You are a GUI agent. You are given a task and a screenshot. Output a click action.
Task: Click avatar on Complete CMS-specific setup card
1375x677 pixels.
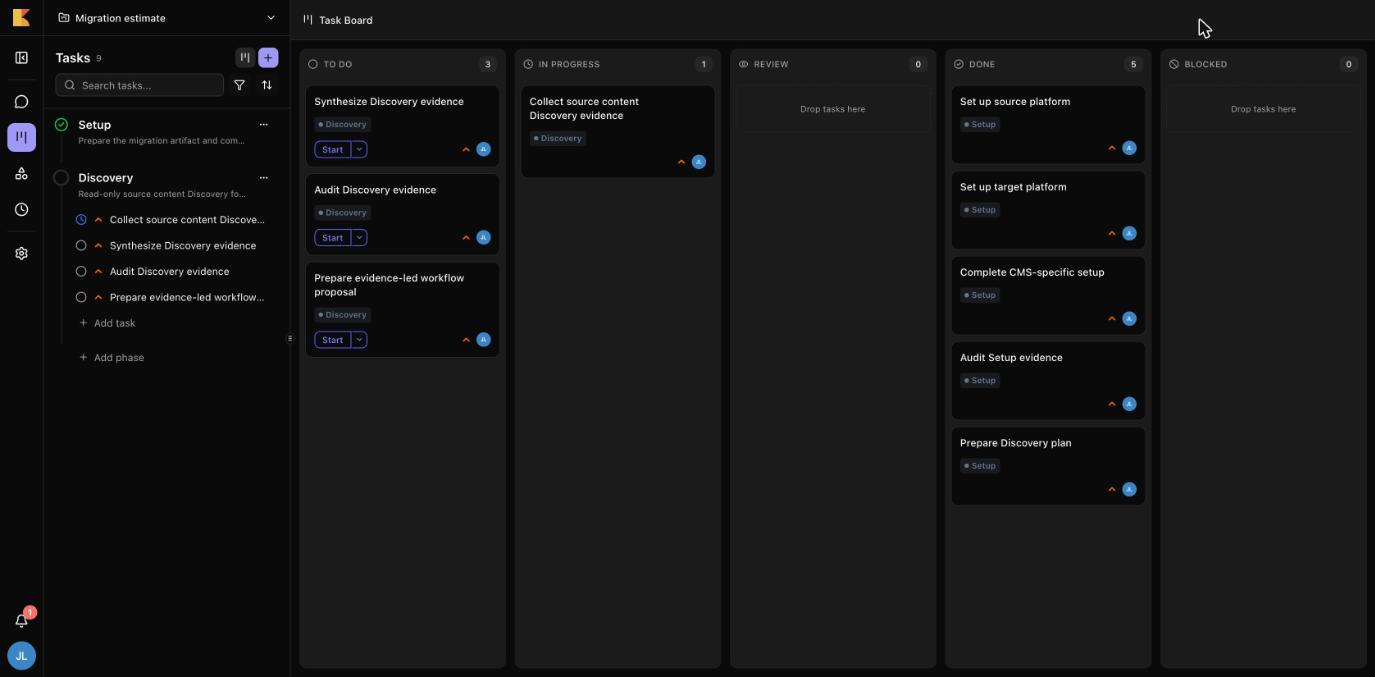[1129, 318]
